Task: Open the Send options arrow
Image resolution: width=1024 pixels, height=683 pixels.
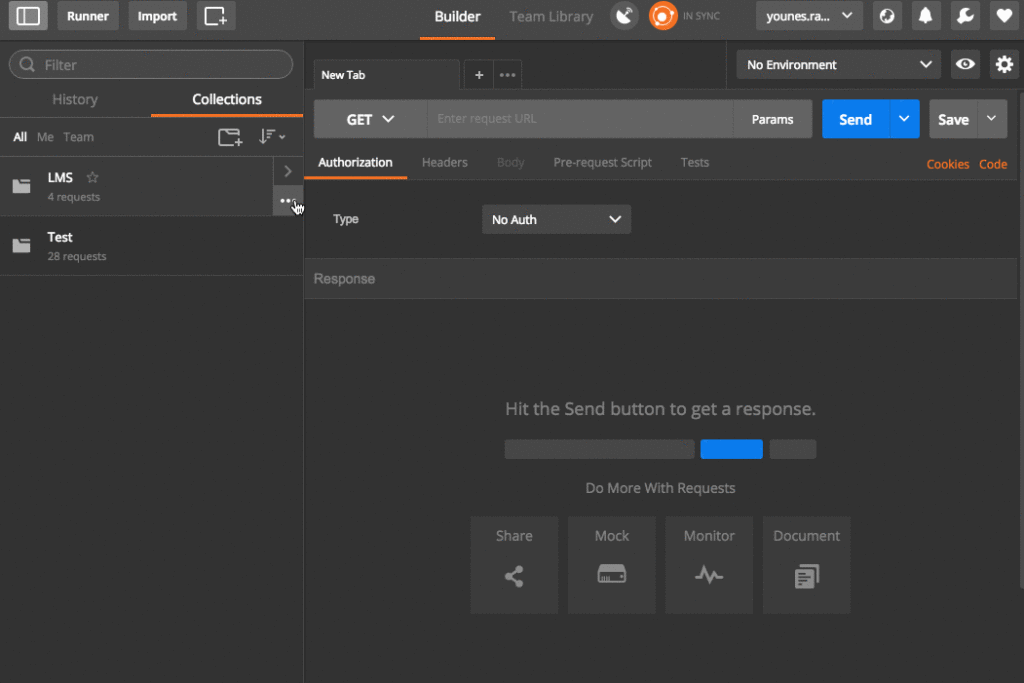Action: [x=904, y=119]
